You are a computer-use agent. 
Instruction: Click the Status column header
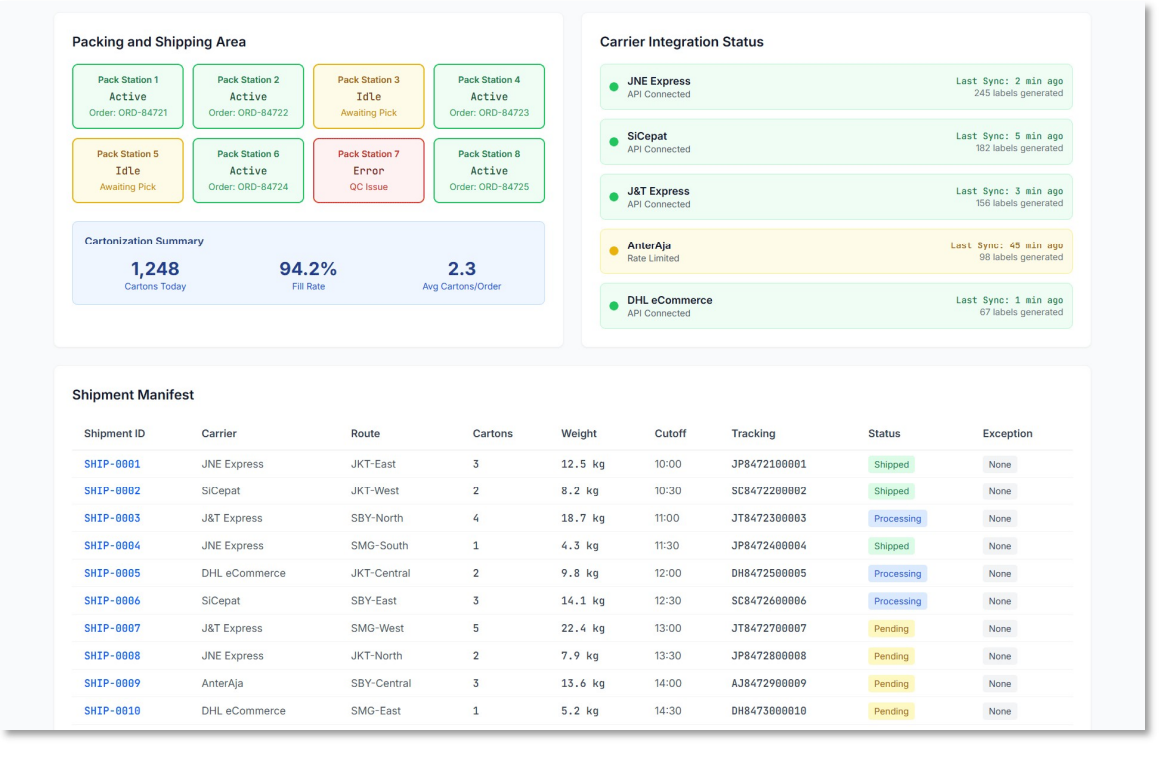point(884,434)
